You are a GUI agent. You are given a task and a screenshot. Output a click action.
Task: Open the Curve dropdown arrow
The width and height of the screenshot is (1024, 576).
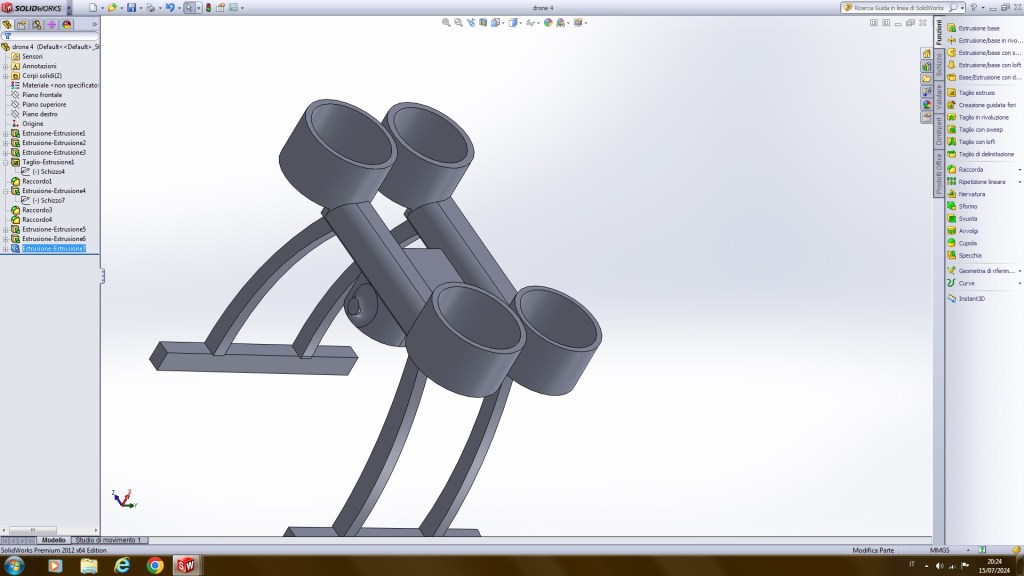(1019, 283)
